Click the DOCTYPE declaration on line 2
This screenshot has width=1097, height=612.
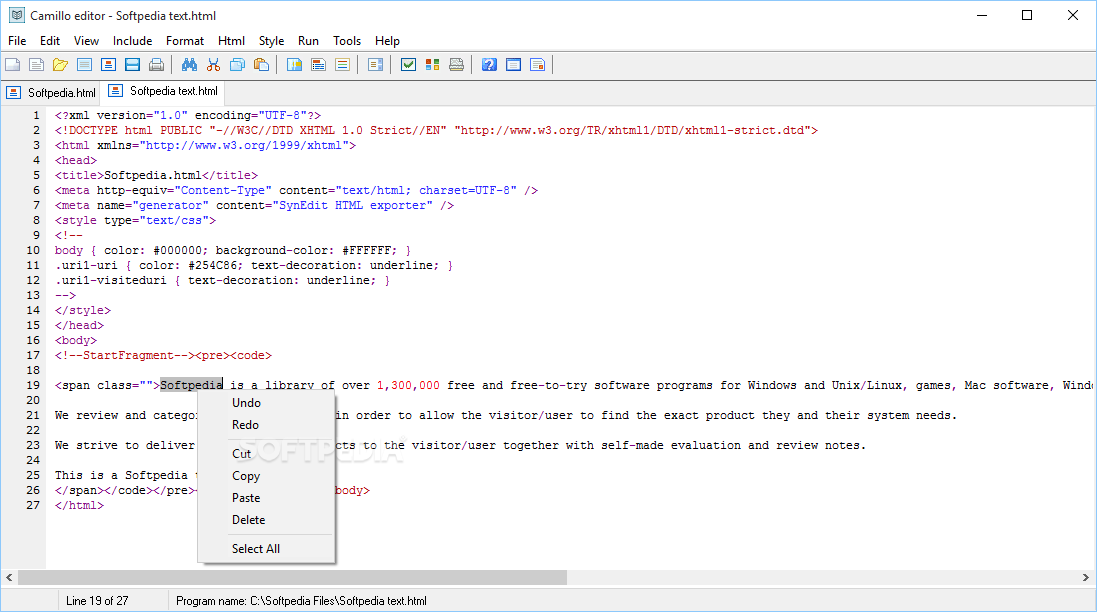point(436,131)
